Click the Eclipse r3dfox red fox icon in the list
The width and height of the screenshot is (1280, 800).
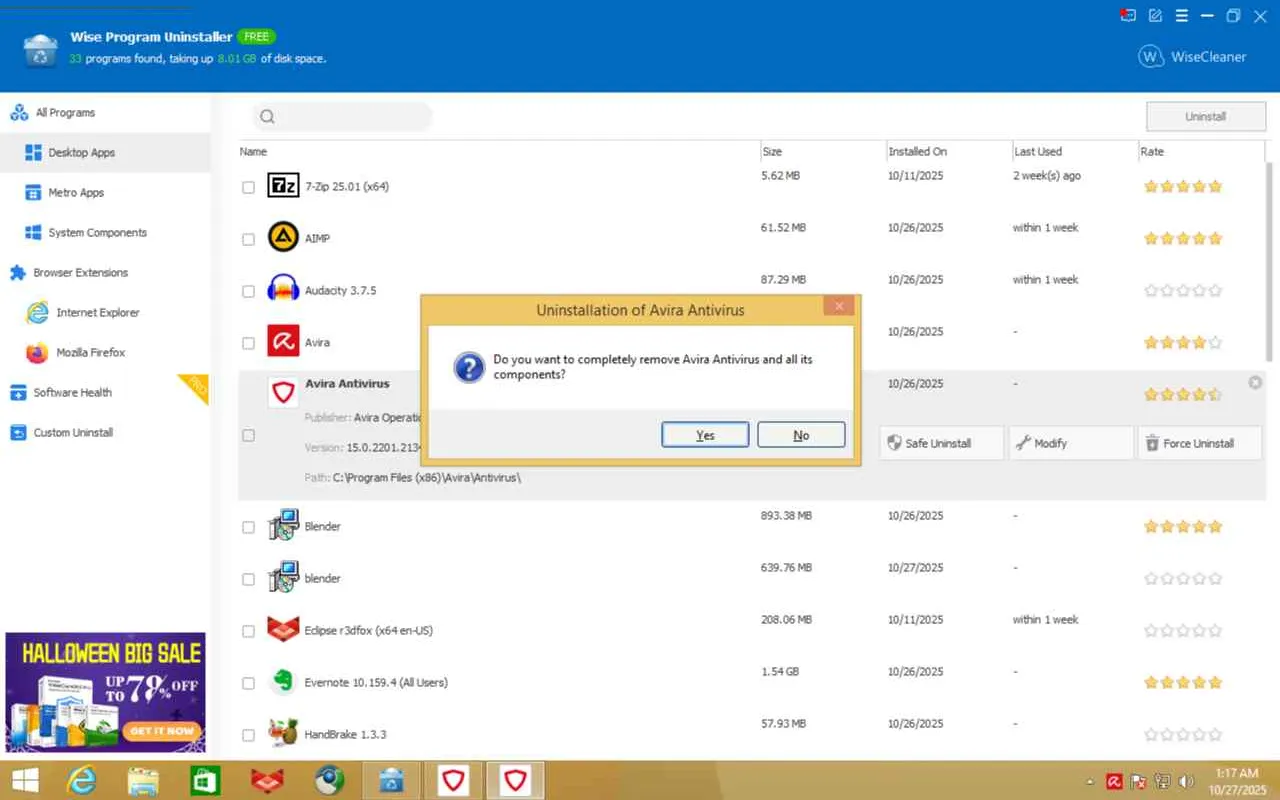coord(283,630)
